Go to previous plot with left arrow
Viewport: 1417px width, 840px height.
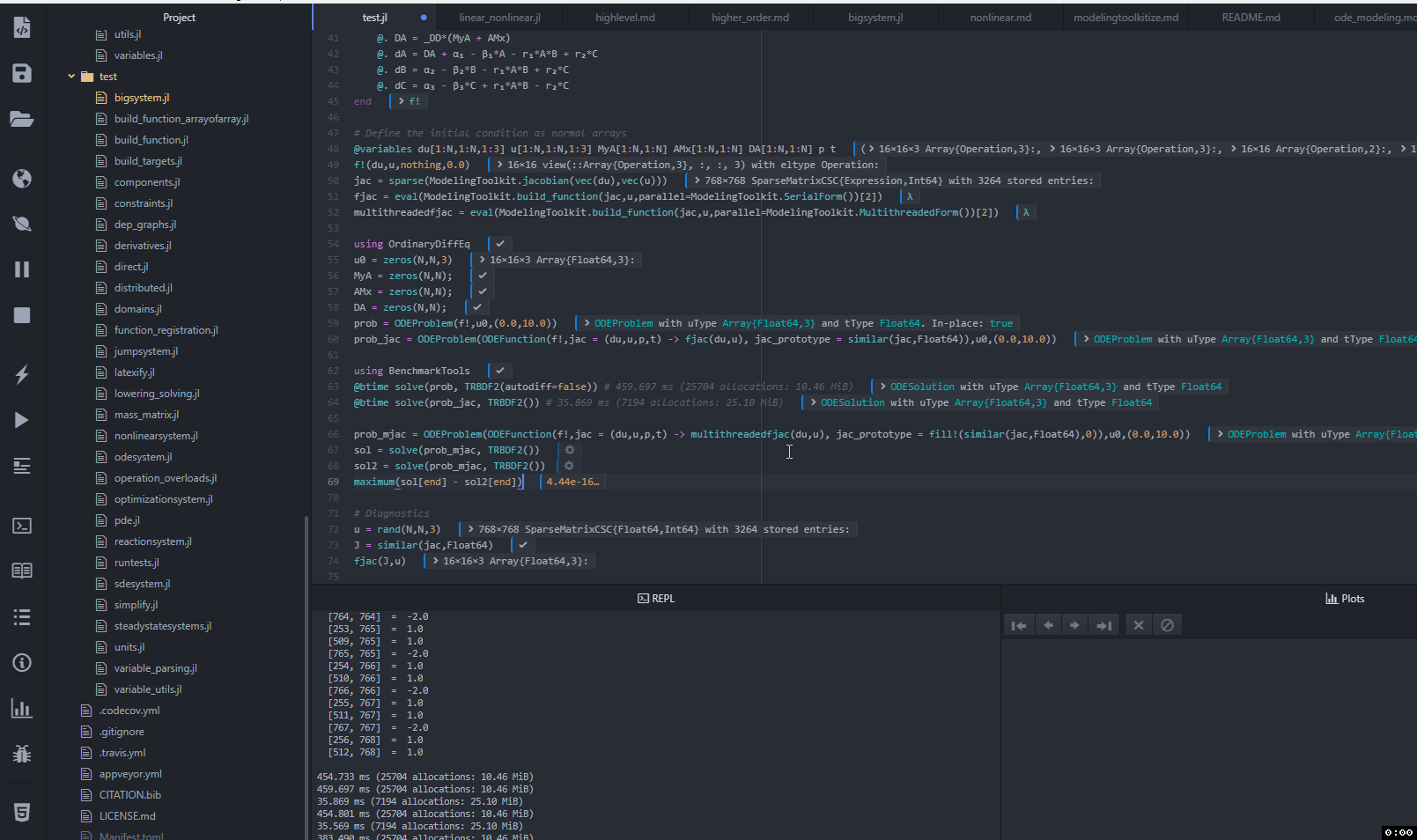tap(1048, 625)
